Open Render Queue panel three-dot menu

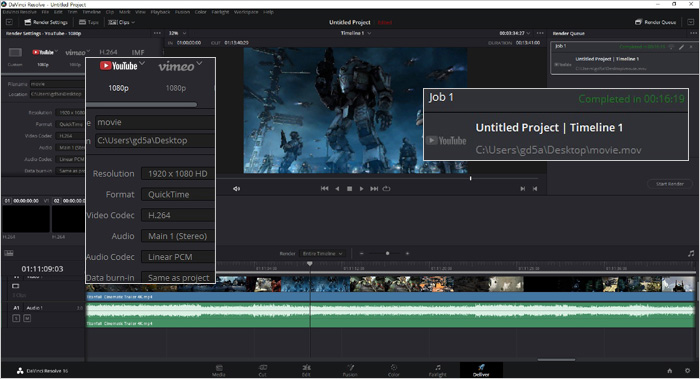tap(693, 33)
